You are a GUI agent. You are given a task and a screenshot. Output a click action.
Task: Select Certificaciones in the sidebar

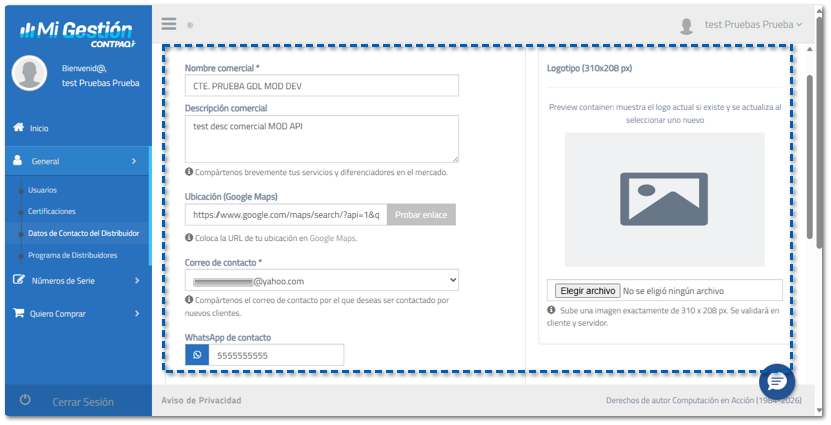51,211
